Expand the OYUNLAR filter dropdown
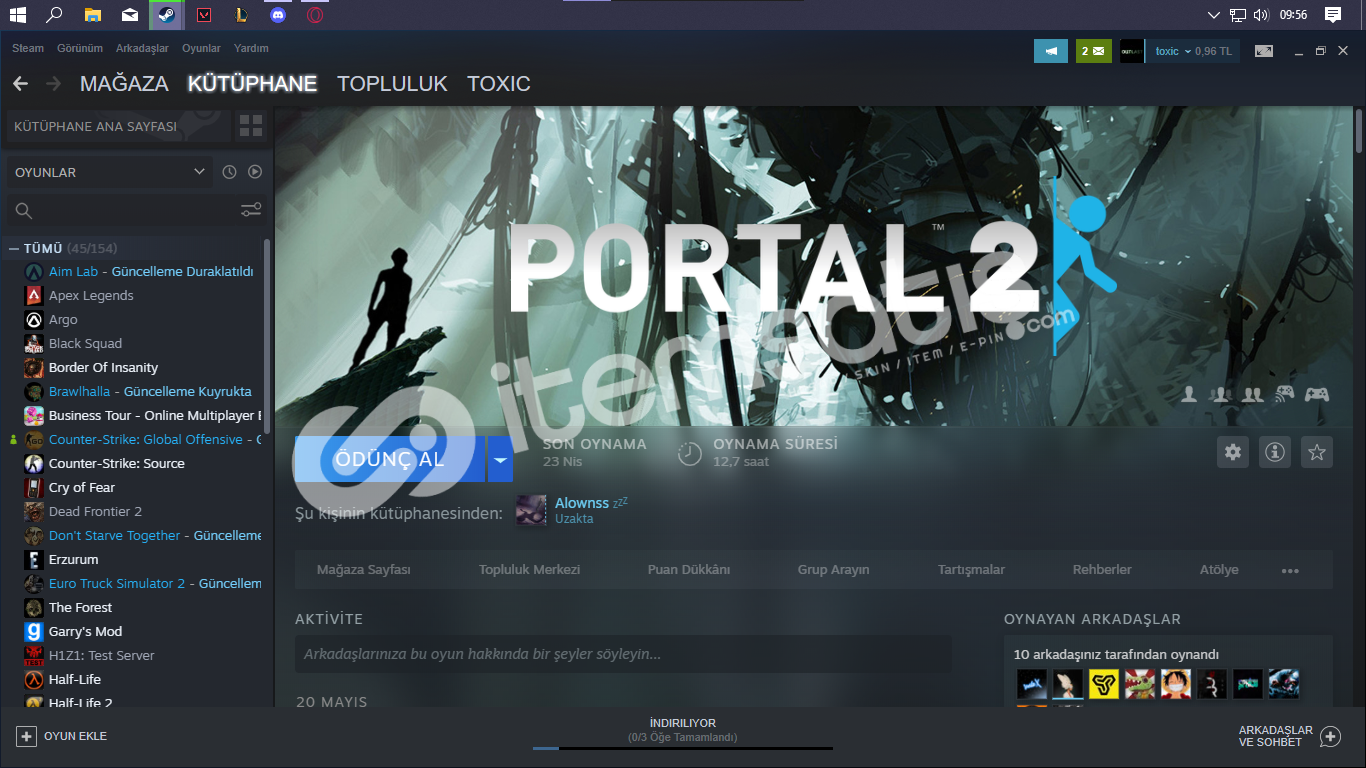 pos(110,172)
